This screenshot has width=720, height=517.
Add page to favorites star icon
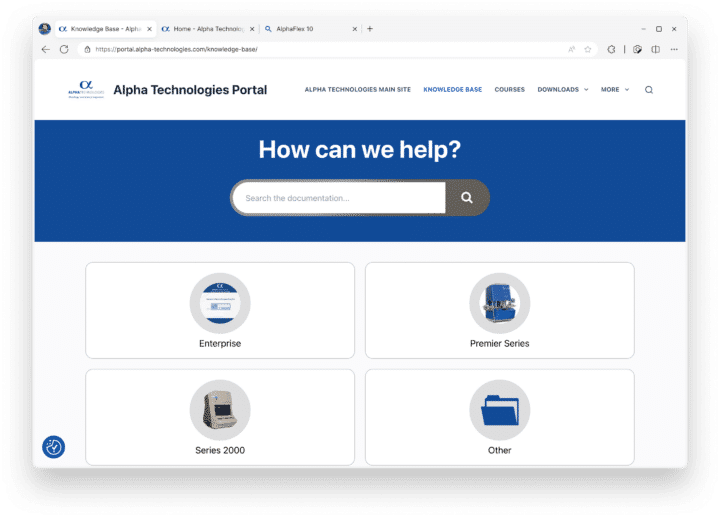point(588,49)
